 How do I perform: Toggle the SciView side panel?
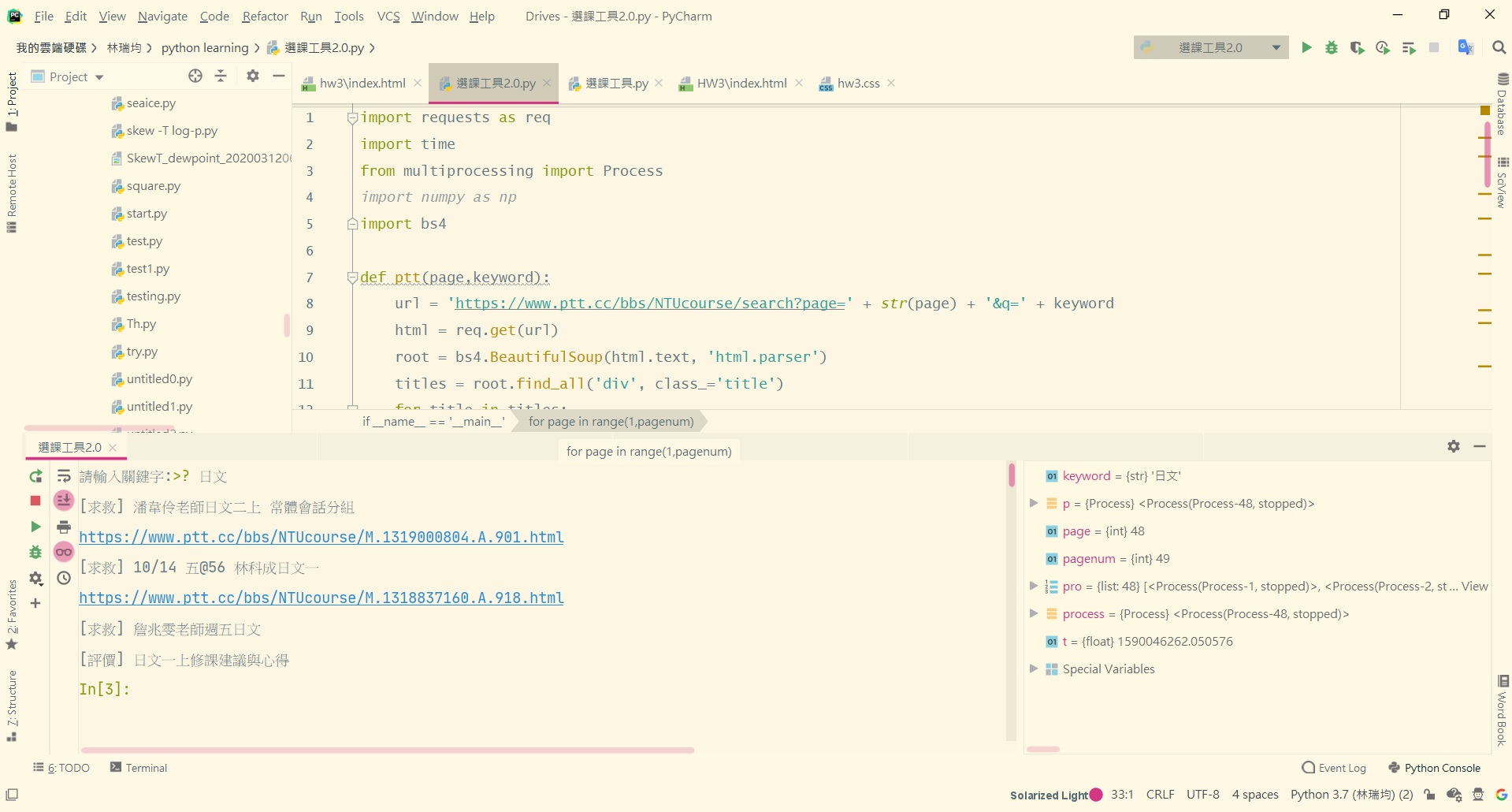[x=1503, y=182]
